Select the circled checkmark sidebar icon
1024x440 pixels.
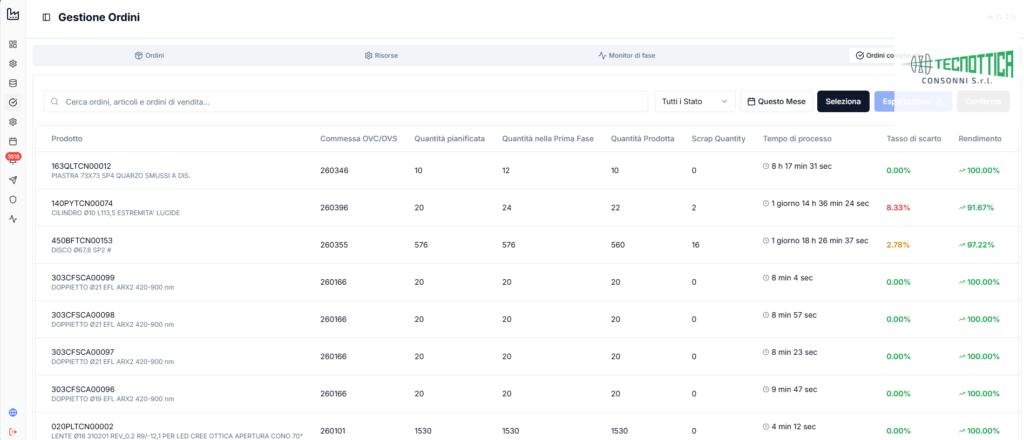tap(12, 102)
